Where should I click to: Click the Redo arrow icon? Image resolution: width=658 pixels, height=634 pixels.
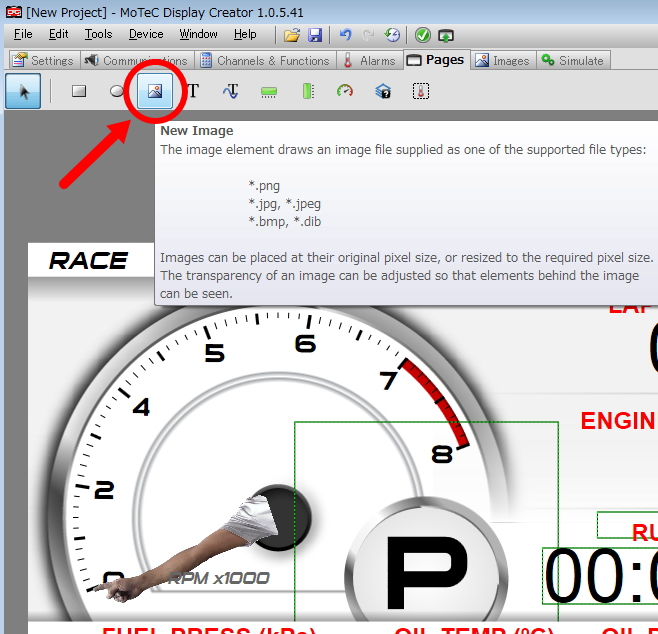[x=368, y=35]
